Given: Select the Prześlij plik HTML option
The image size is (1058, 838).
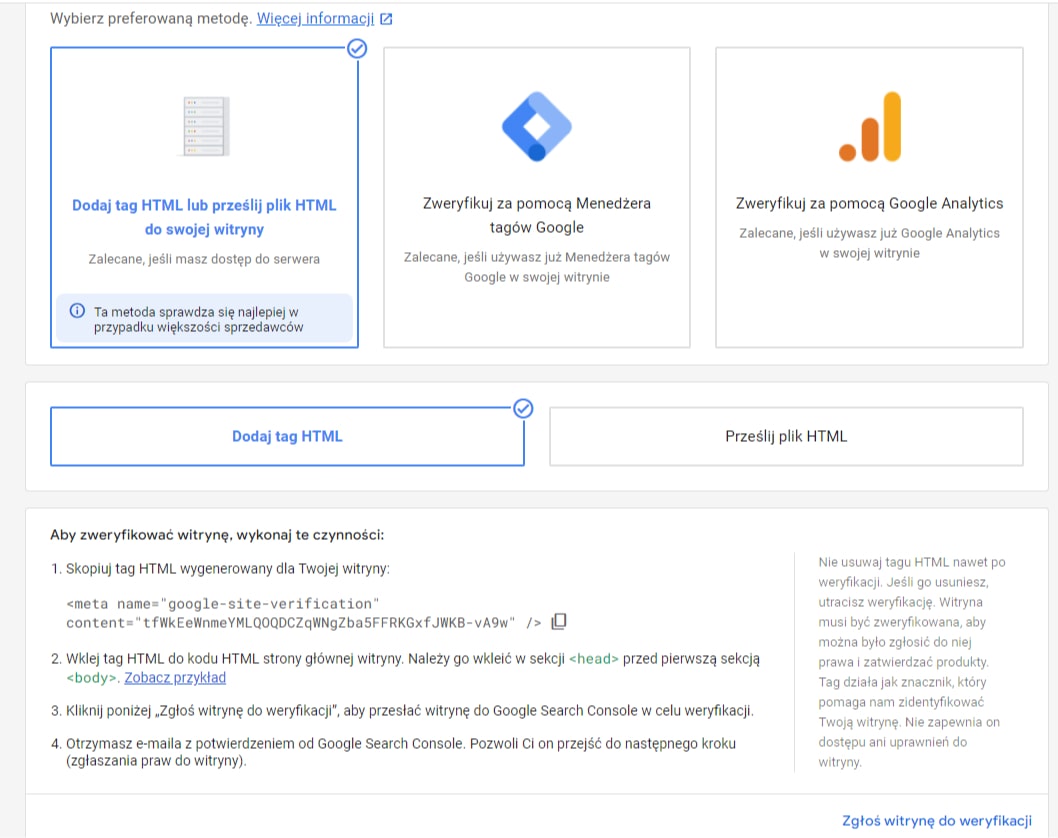Looking at the screenshot, I should (x=786, y=436).
